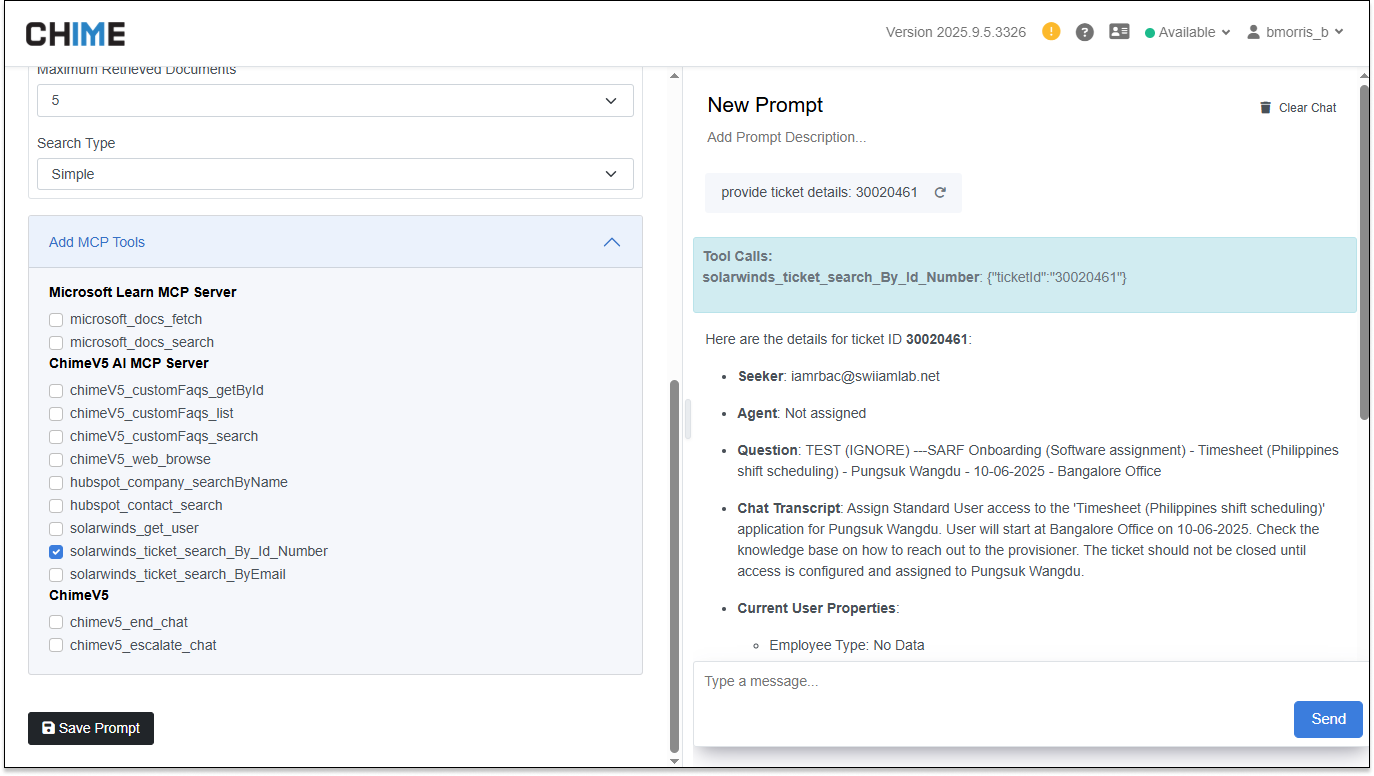This screenshot has height=776, width=1374.
Task: Click the green Available status dot
Action: tap(1150, 33)
